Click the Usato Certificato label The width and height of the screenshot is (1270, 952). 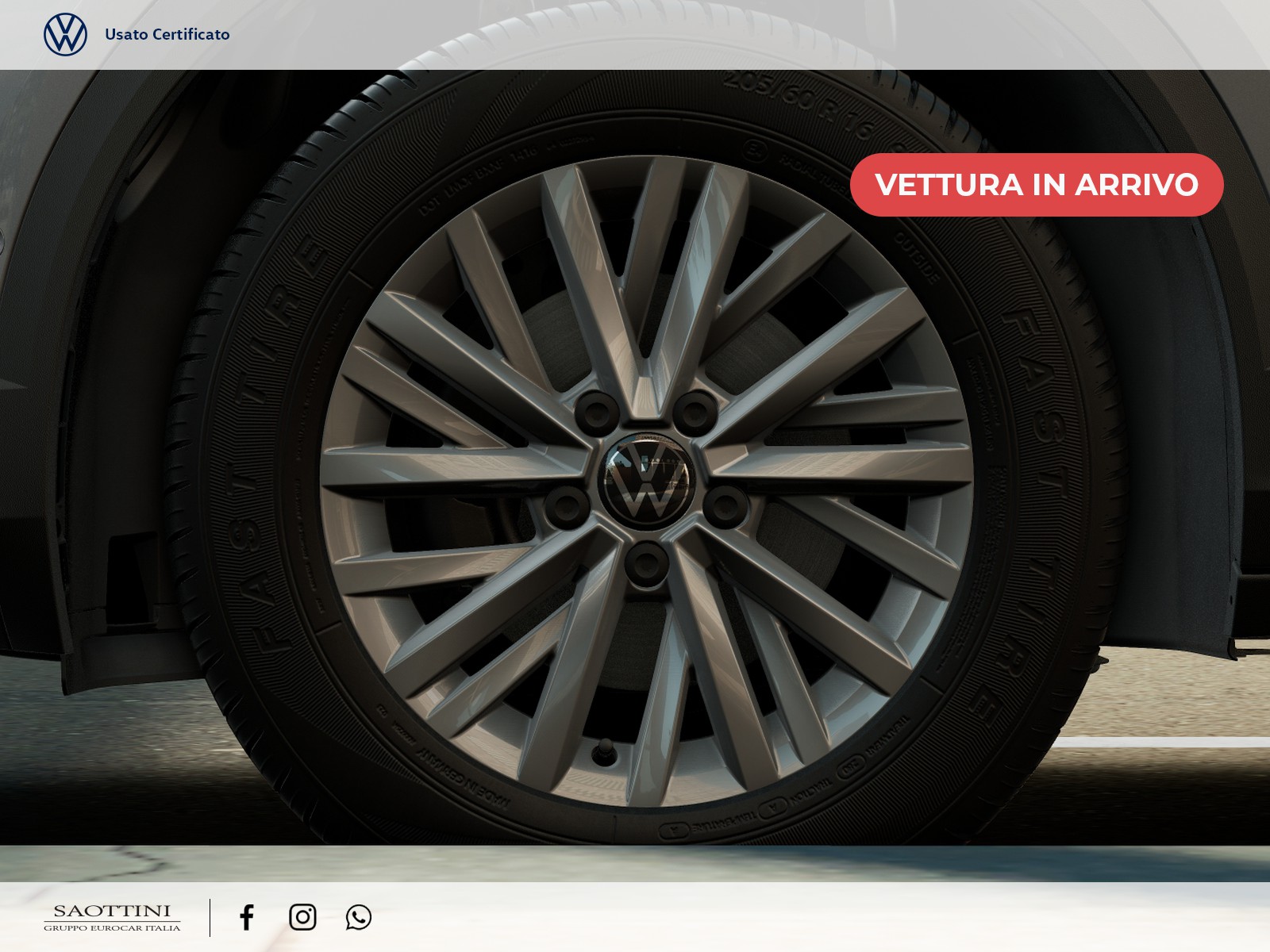click(167, 34)
